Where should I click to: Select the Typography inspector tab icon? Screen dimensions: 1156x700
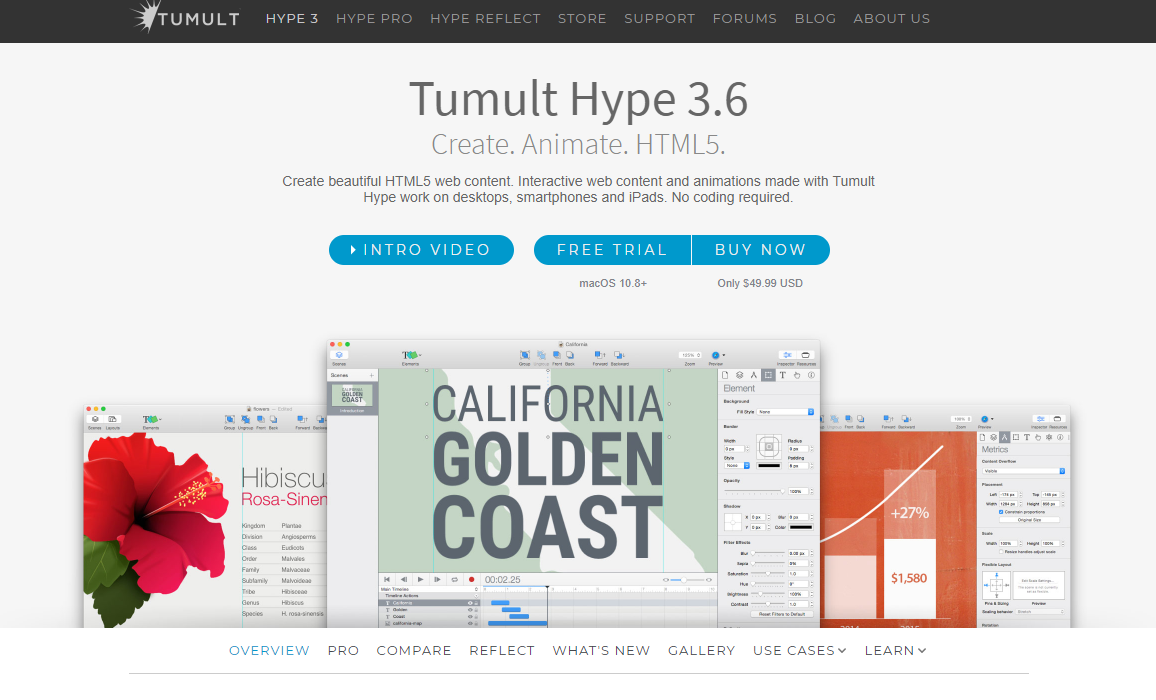782,375
